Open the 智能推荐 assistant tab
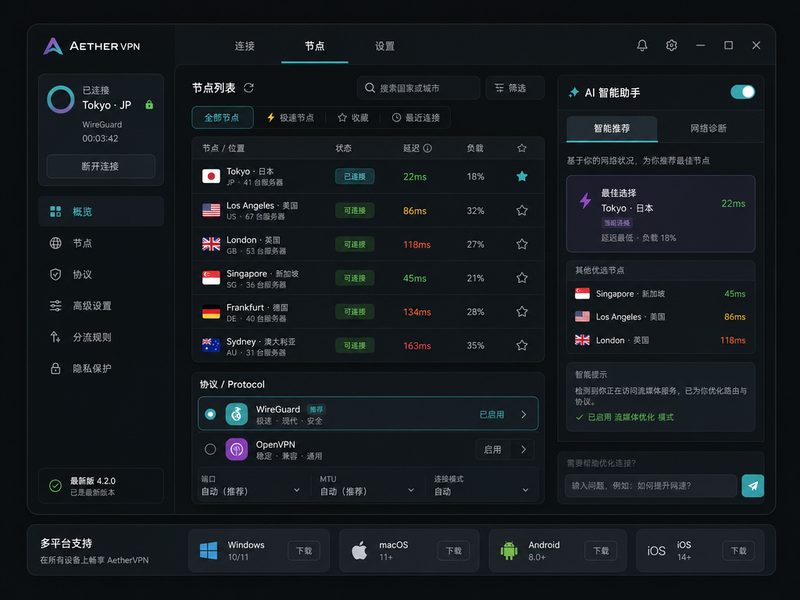 coord(612,128)
